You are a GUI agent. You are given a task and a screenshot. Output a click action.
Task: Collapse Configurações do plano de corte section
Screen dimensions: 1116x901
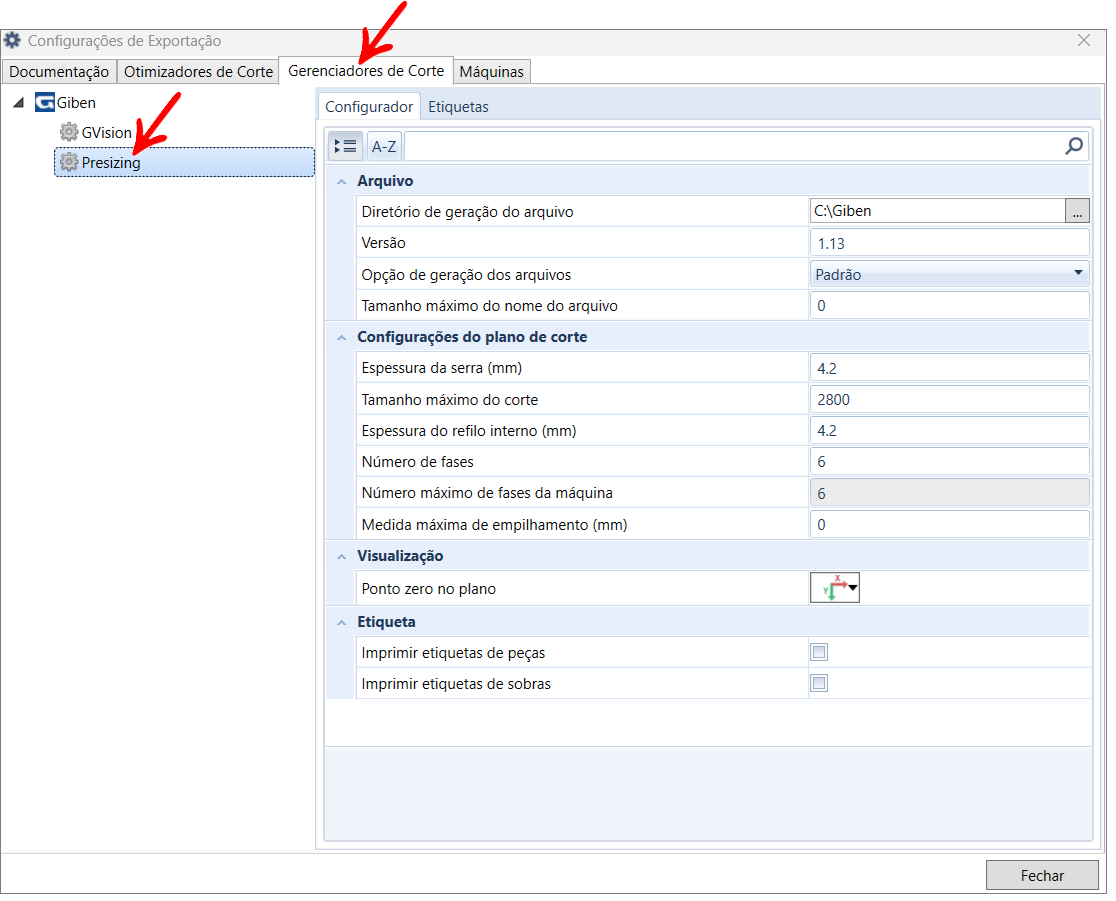(x=342, y=337)
